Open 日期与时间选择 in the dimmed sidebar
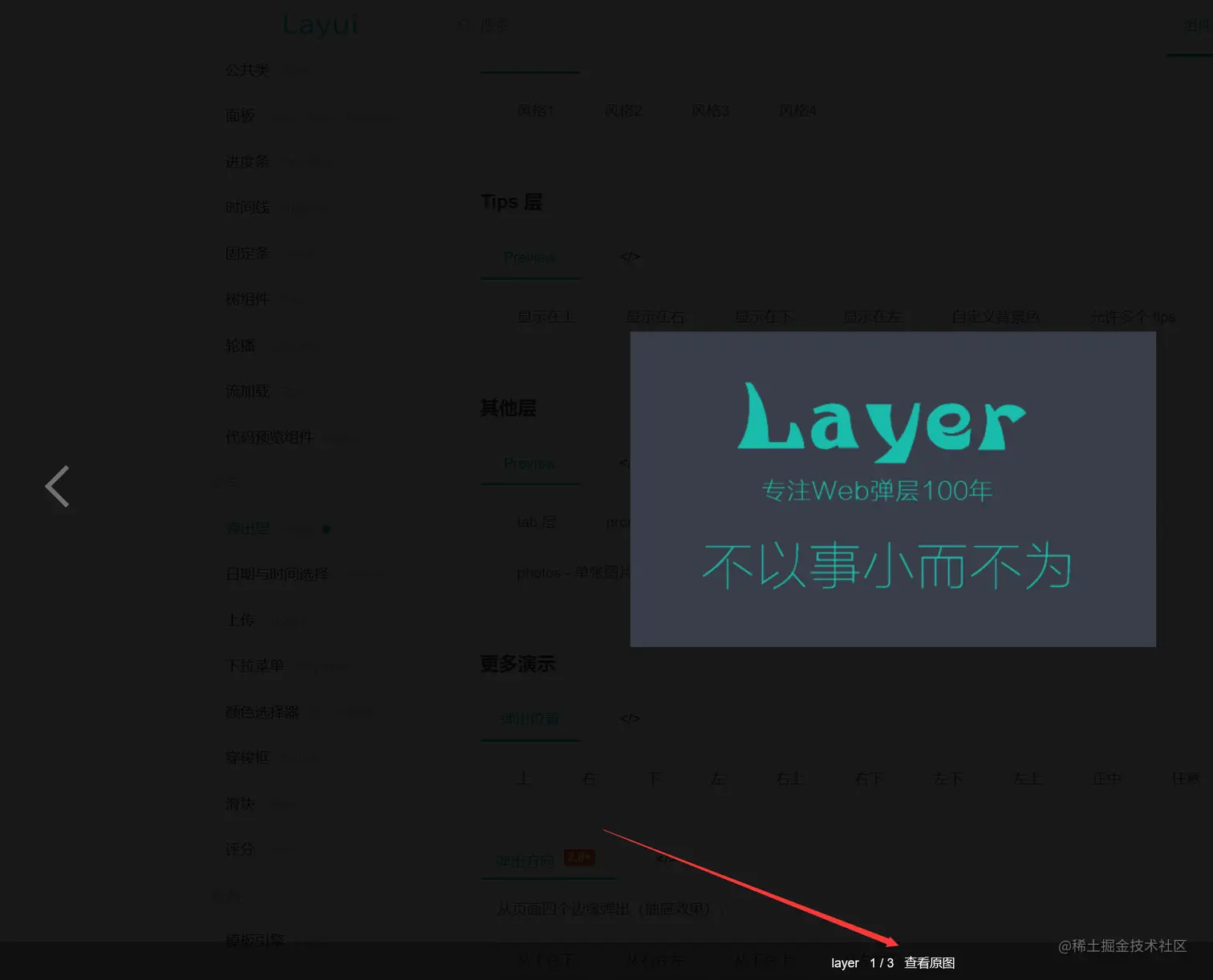The width and height of the screenshot is (1213, 980). pos(277,574)
